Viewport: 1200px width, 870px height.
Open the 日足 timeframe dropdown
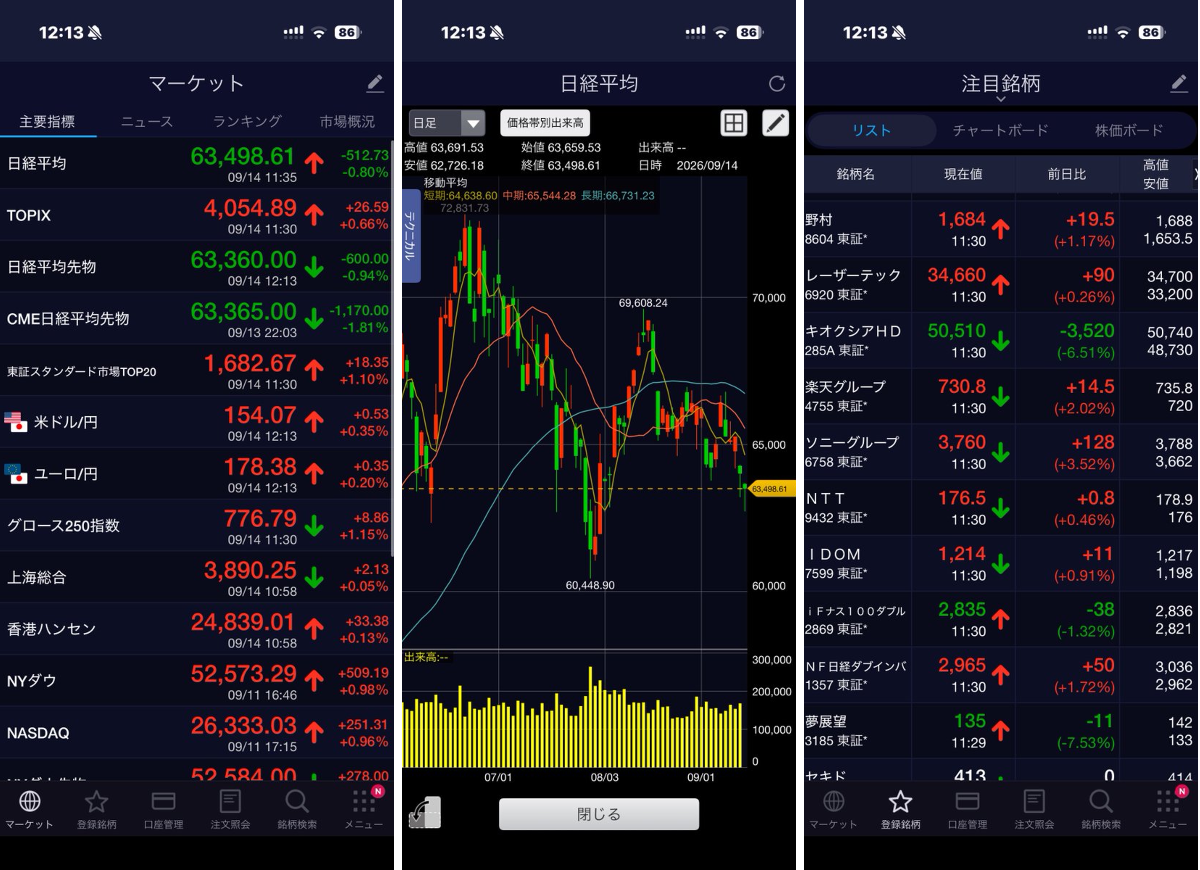pos(447,123)
